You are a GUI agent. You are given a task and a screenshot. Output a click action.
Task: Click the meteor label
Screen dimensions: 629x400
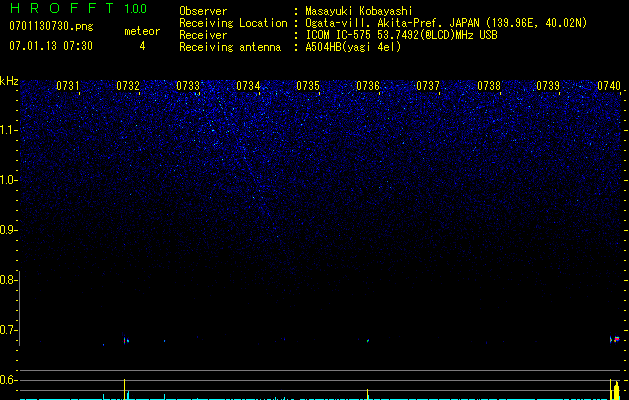click(x=142, y=31)
